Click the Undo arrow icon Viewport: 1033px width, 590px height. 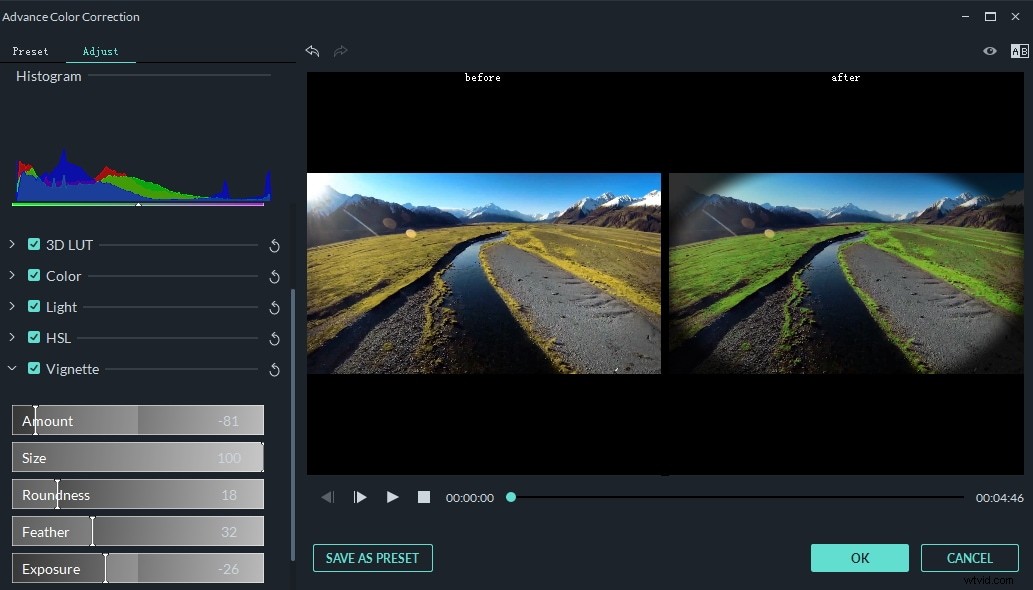(312, 51)
